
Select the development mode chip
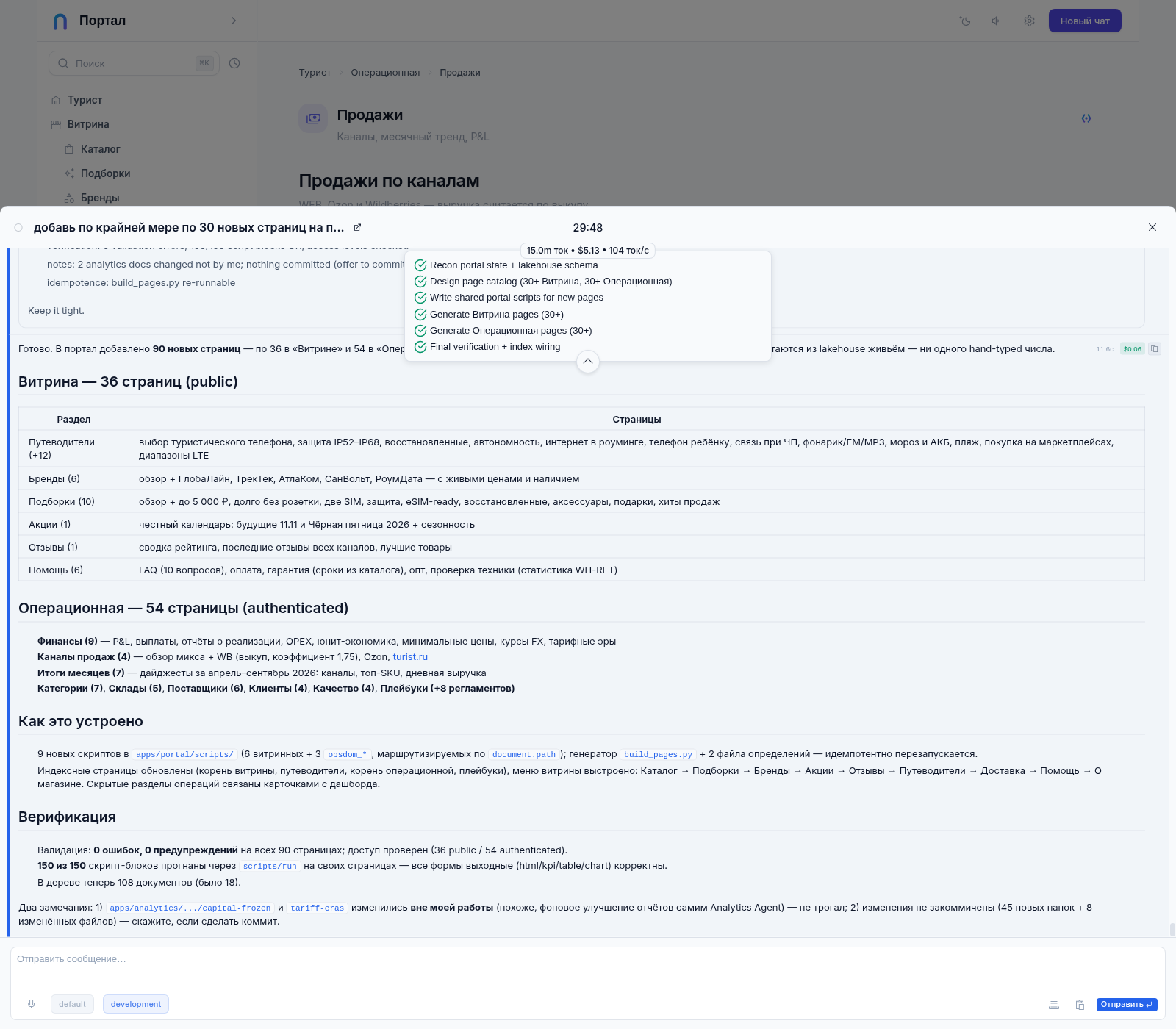[x=136, y=1004]
